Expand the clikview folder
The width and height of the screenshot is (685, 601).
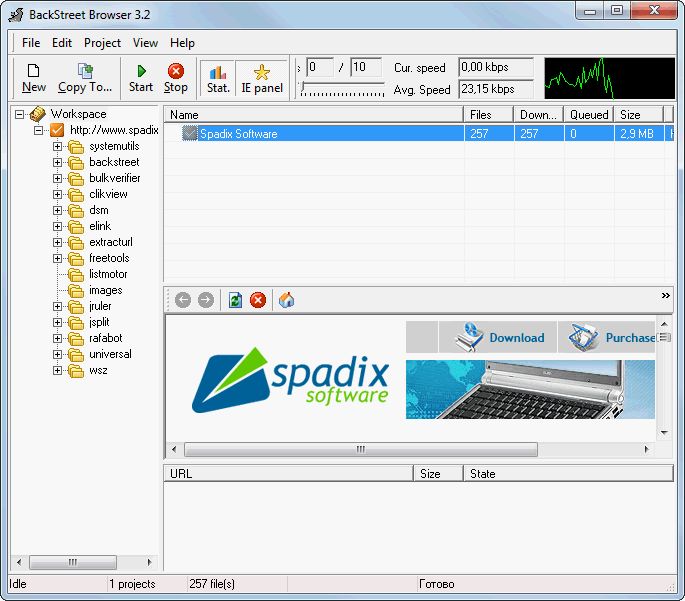[57, 194]
